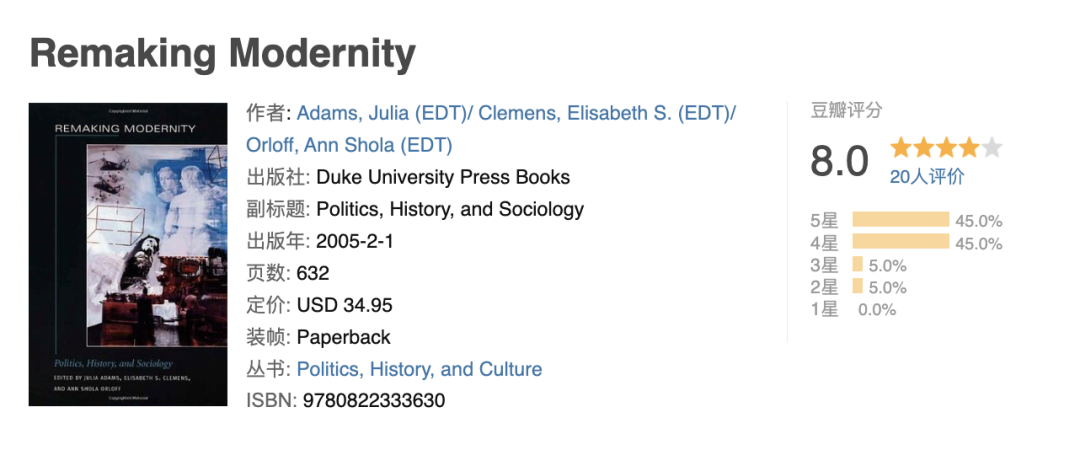Click the fifth gray rating star
This screenshot has width=1080, height=450.
[991, 147]
